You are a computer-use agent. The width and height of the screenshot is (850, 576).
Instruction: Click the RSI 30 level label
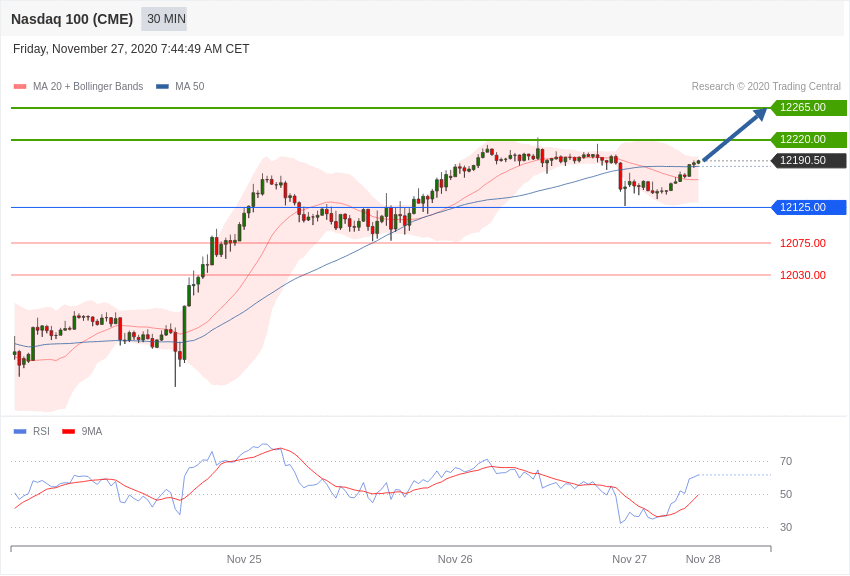786,527
